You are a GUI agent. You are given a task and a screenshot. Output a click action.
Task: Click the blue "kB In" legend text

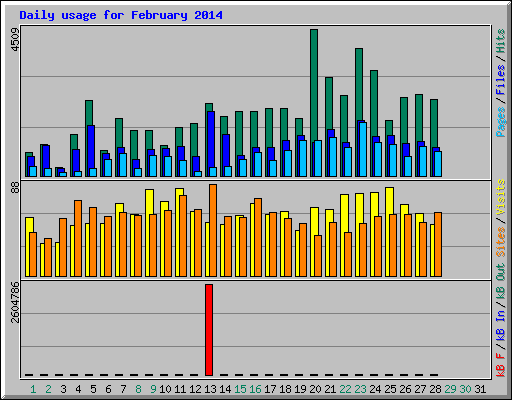(x=501, y=325)
